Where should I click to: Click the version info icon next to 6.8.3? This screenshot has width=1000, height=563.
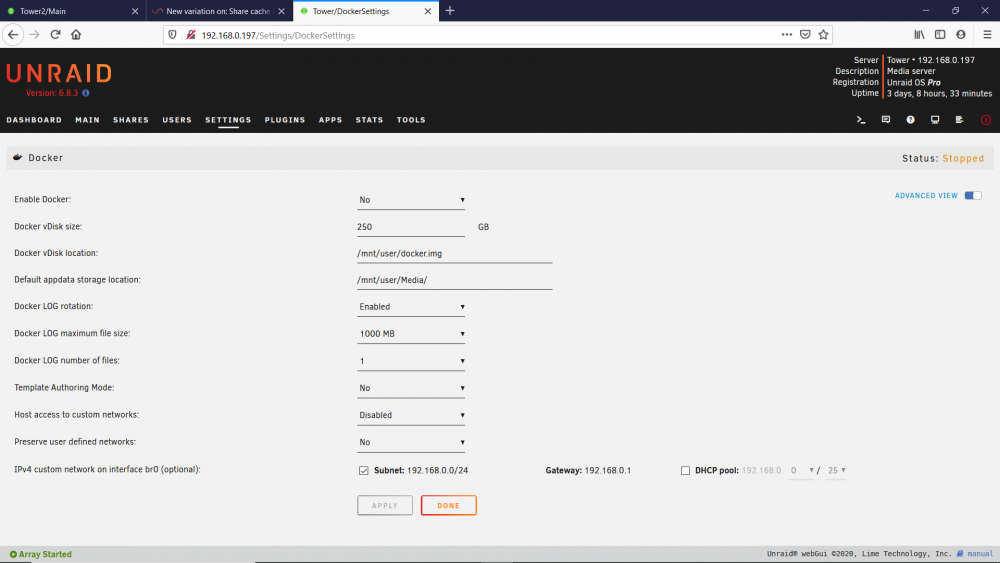(85, 93)
